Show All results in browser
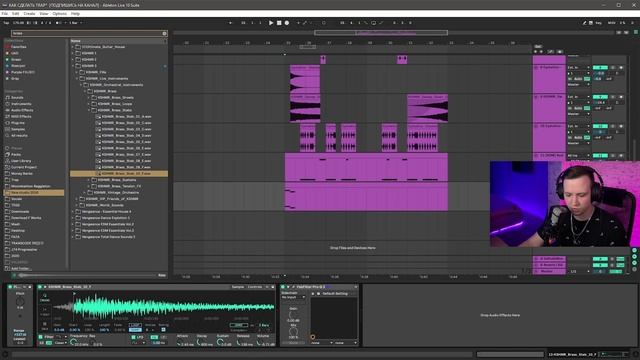The width and height of the screenshot is (640, 360). pyautogui.click(x=19, y=136)
